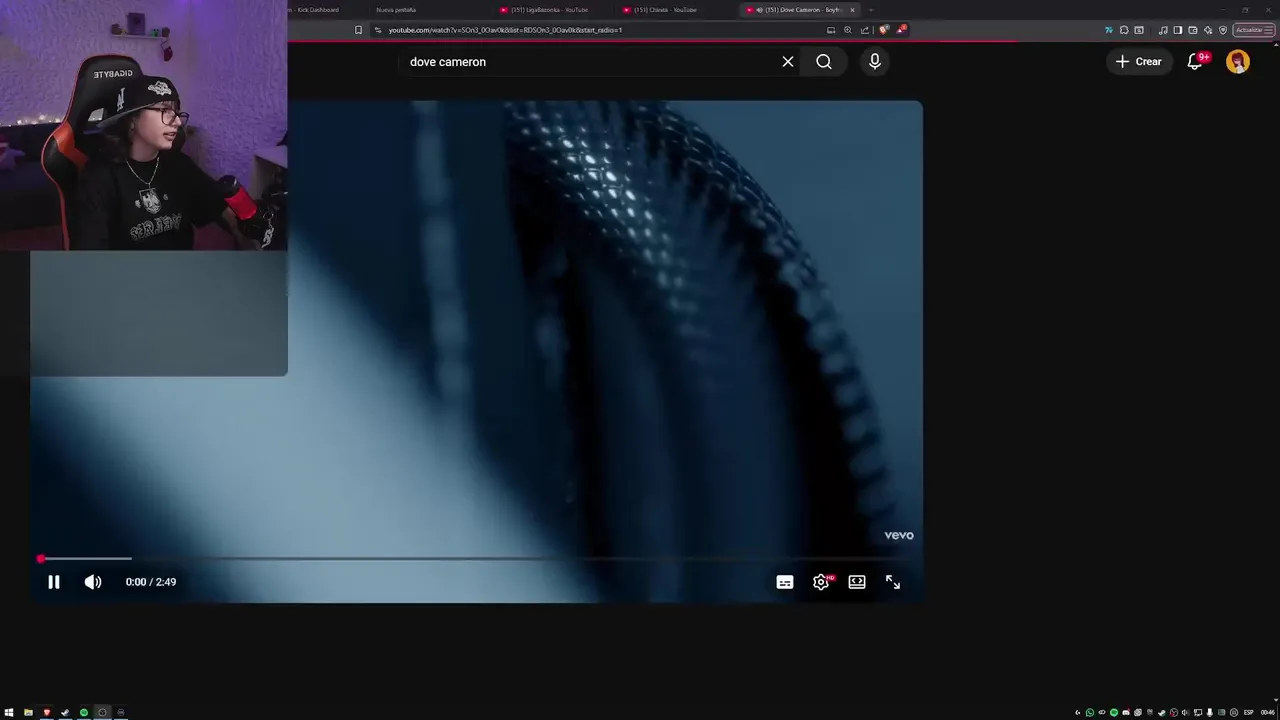
Task: Close the Dove Cameron browser tab
Action: [852, 10]
